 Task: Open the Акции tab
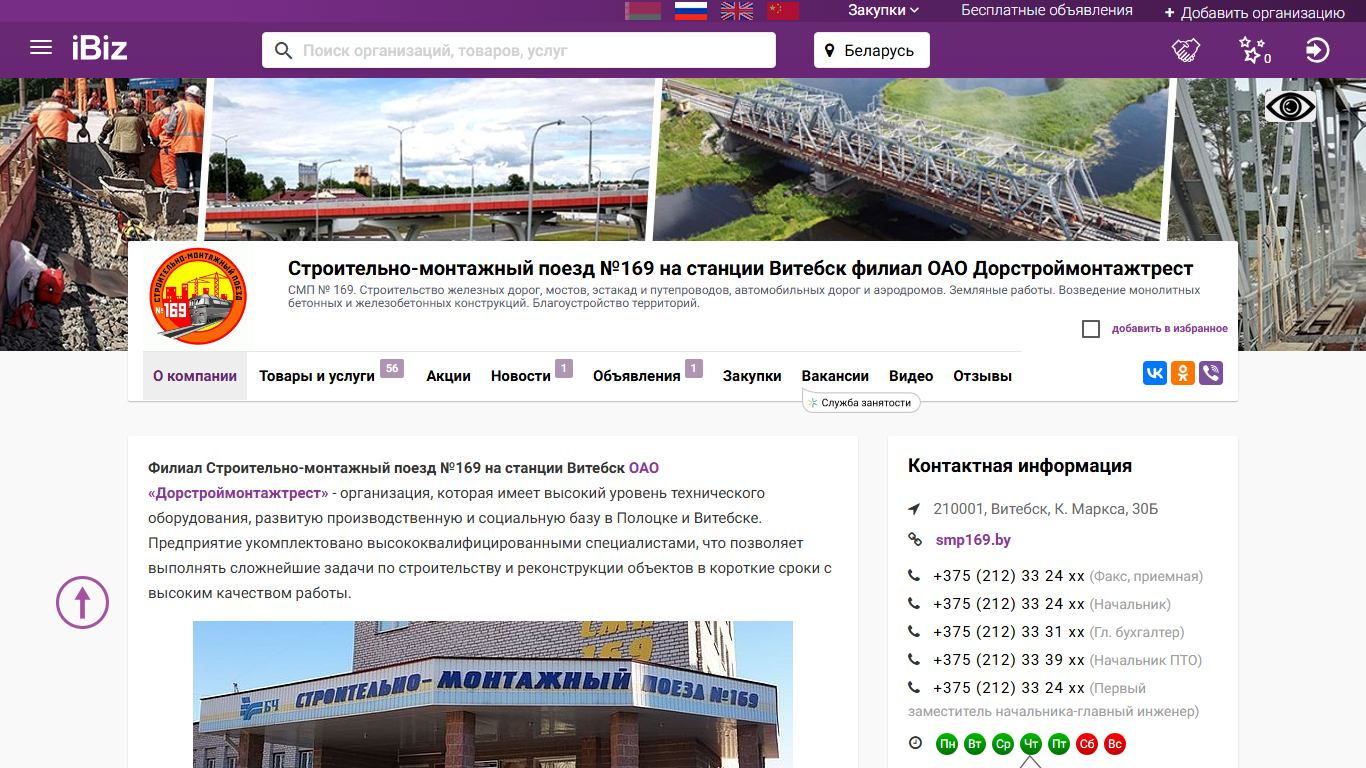coord(449,376)
